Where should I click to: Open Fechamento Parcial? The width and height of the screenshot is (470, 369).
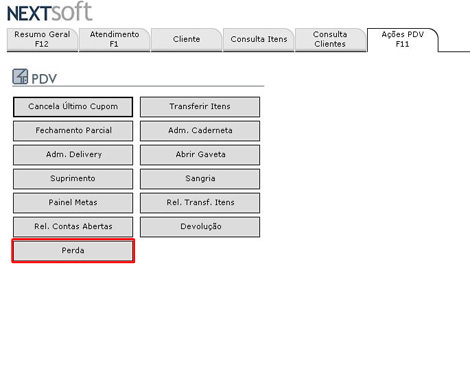pyautogui.click(x=73, y=131)
